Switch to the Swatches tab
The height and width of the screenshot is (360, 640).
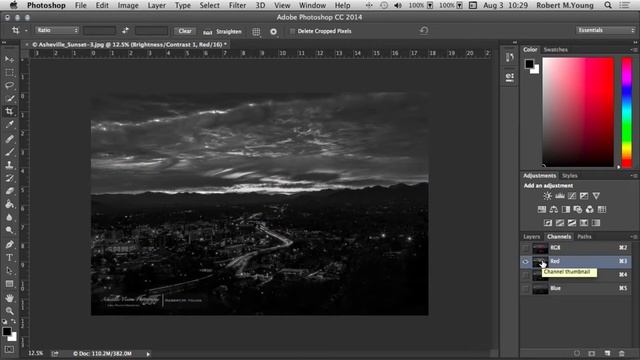556,50
